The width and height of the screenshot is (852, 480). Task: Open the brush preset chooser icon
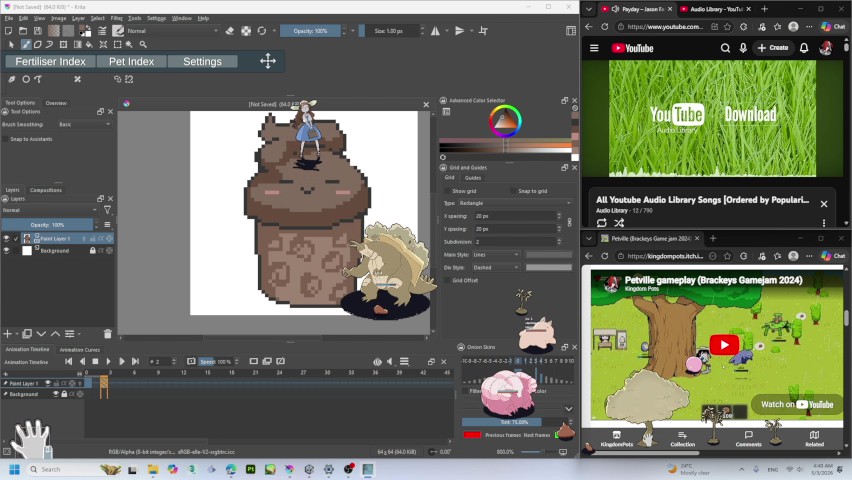click(117, 31)
